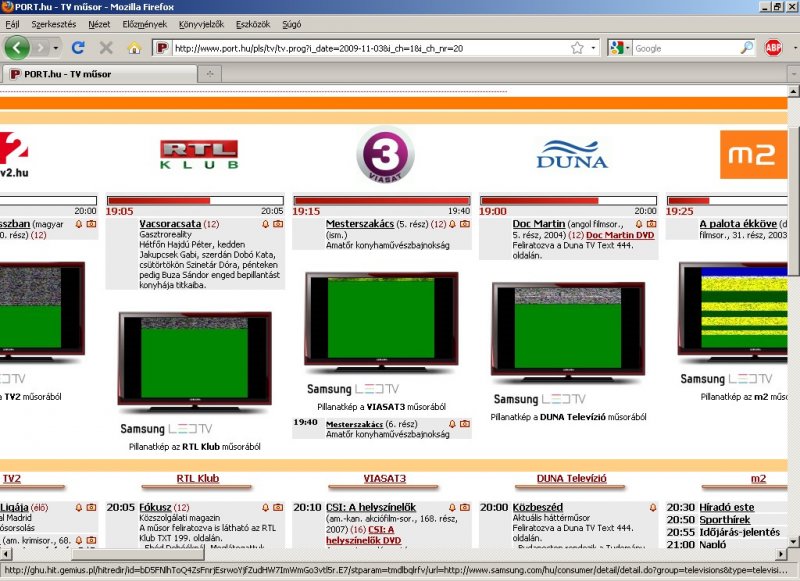The height and width of the screenshot is (581, 800).
Task: Click the Adblock Plus ABP icon
Action: 773,48
